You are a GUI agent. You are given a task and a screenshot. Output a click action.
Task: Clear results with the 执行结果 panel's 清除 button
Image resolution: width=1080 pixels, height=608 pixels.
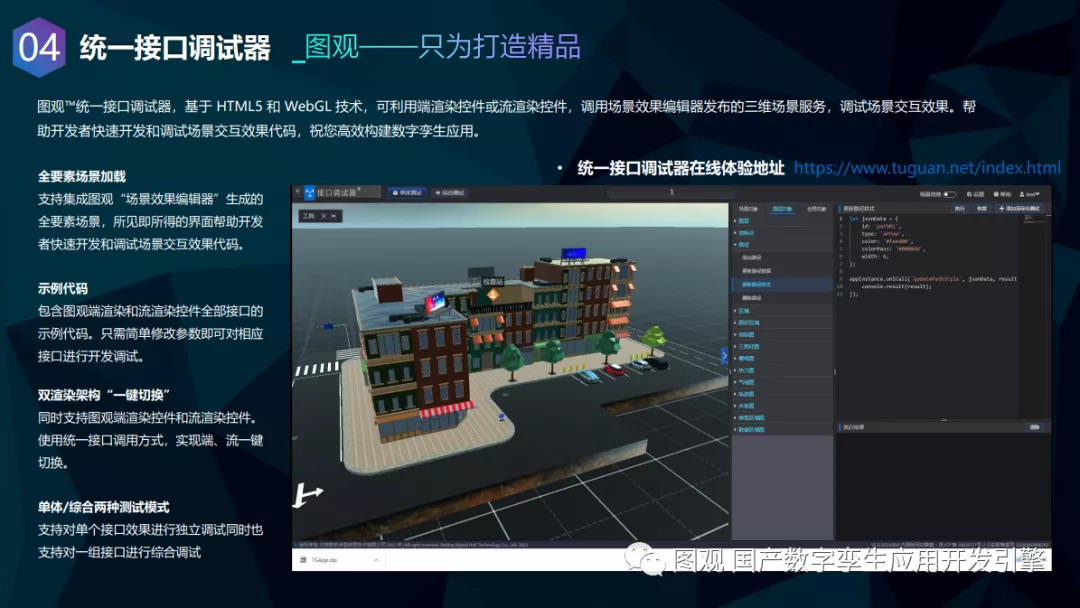coord(1035,427)
